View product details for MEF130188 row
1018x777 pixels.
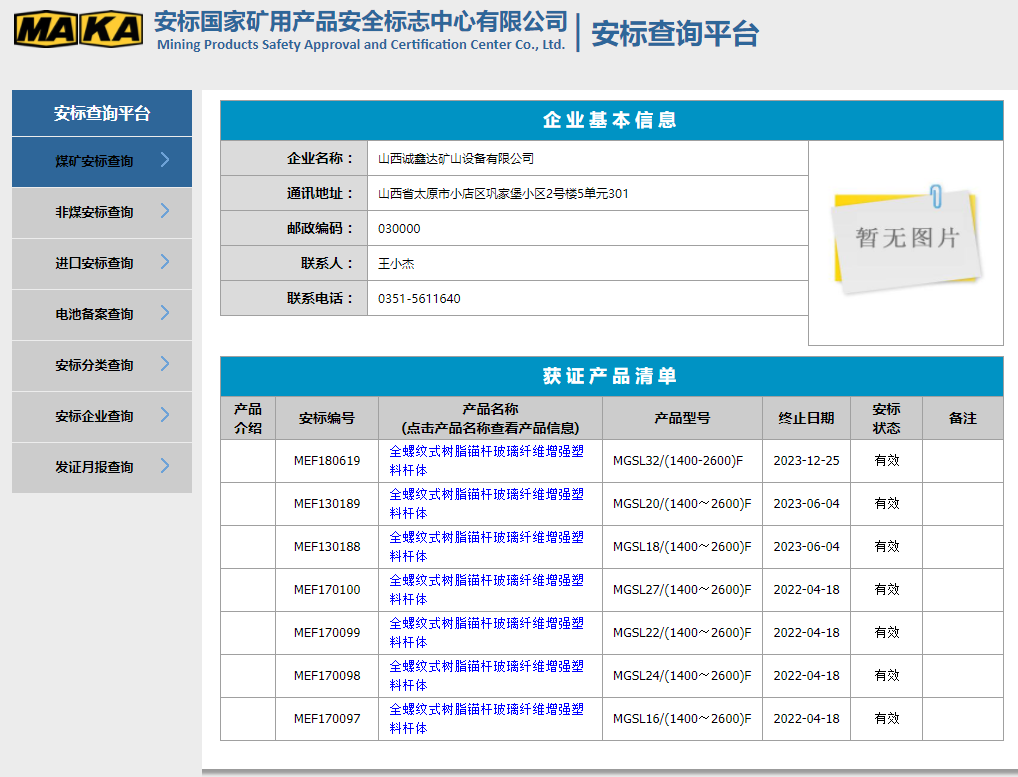[486, 546]
